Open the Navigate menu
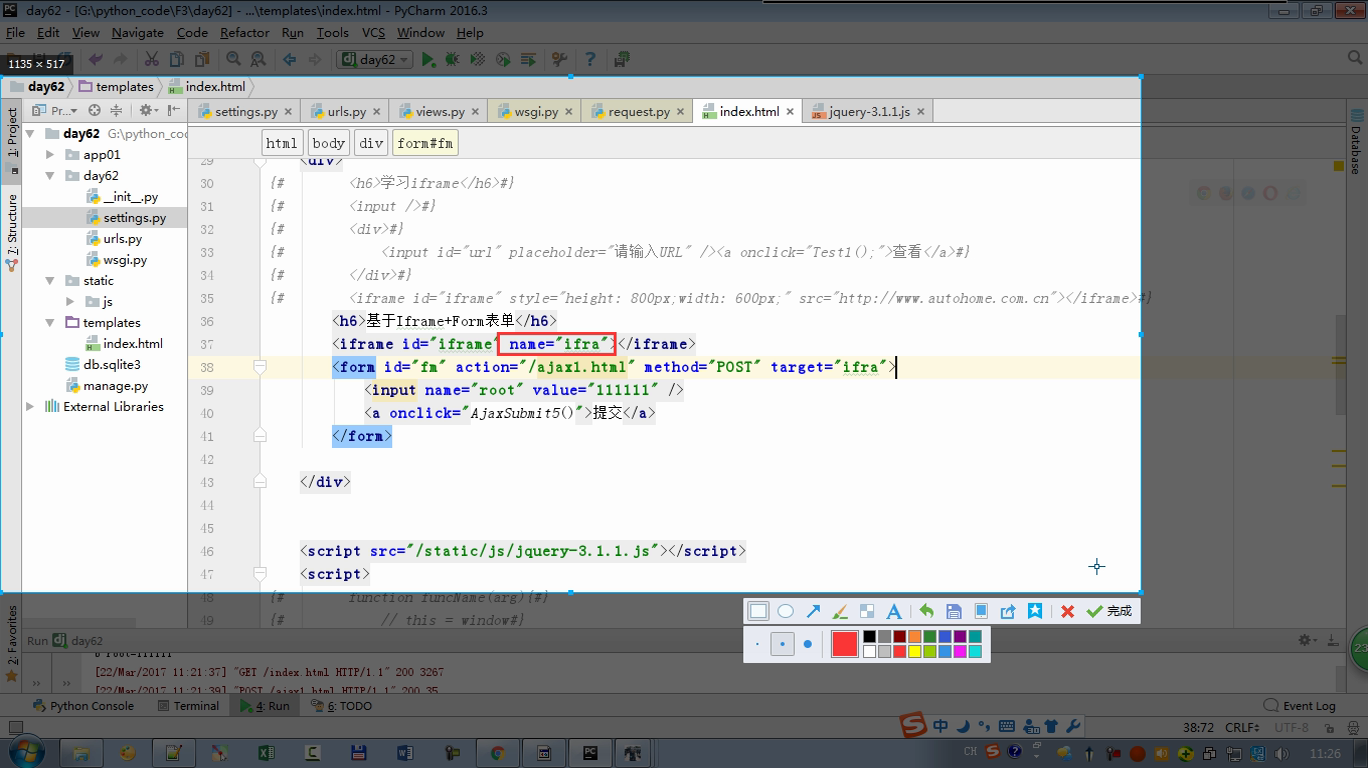Viewport: 1368px width, 768px height. click(x=137, y=32)
